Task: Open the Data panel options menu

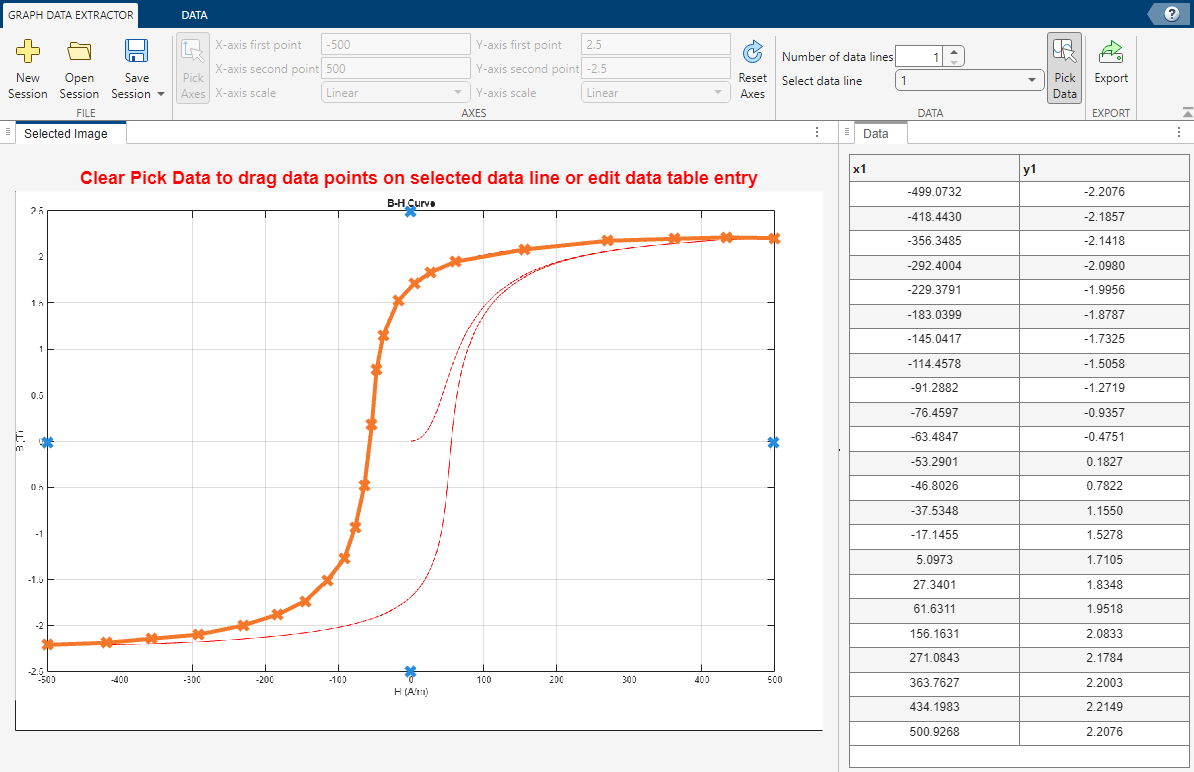Action: (1179, 131)
